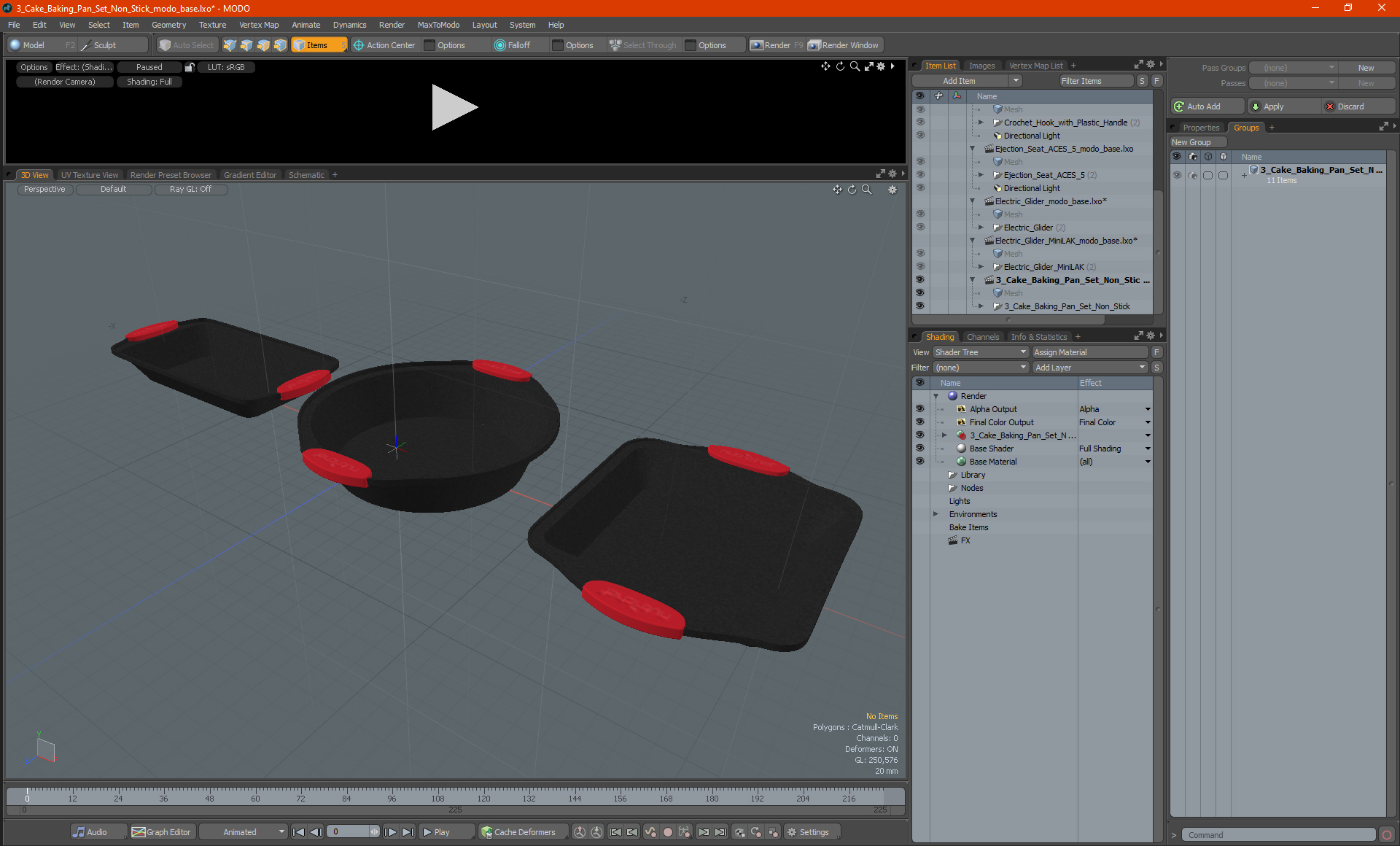This screenshot has width=1400, height=846.
Task: Click the Auto Add button
Action: coord(1207,106)
